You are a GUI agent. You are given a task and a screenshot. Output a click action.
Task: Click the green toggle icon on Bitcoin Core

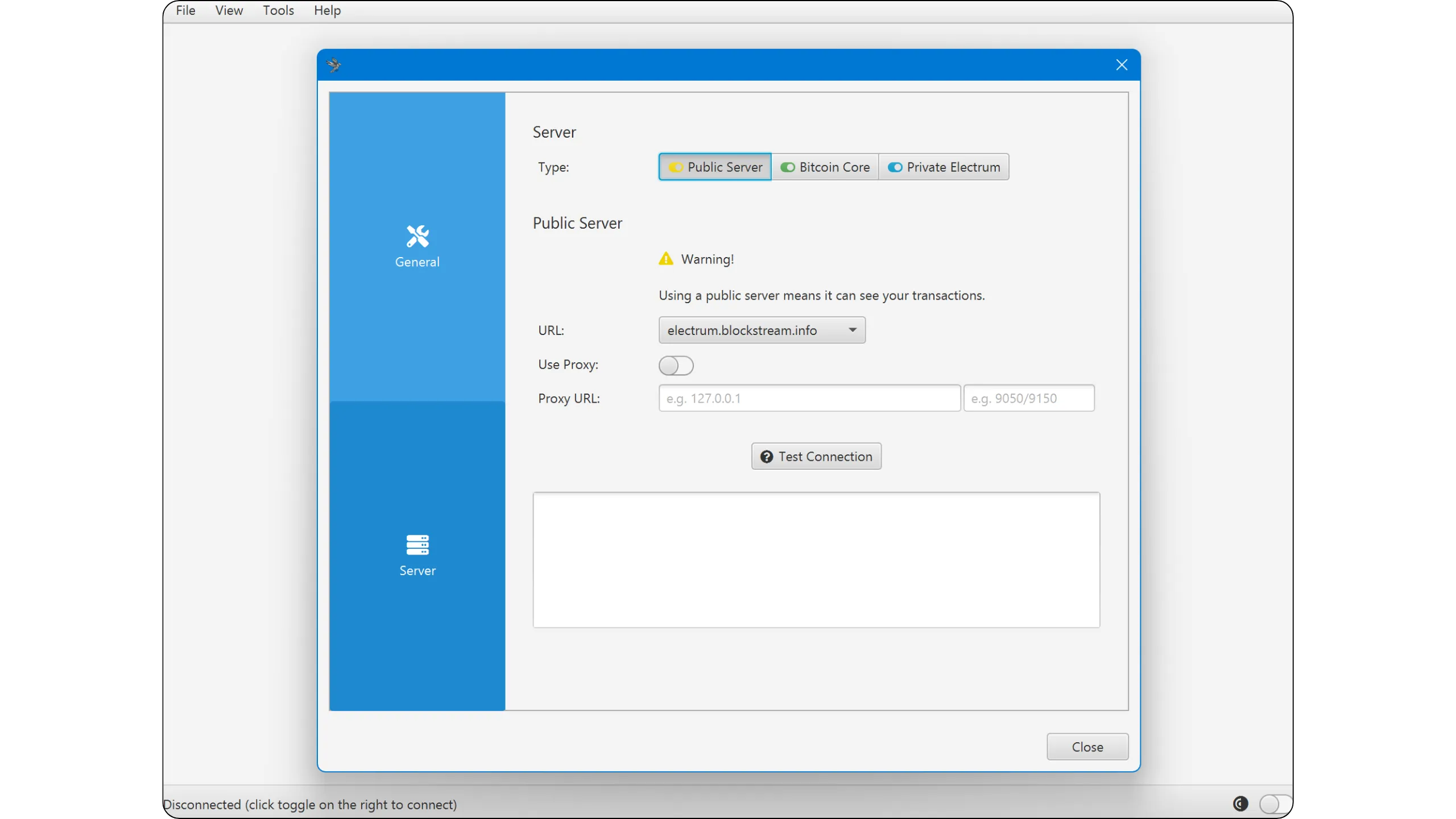pyautogui.click(x=787, y=167)
